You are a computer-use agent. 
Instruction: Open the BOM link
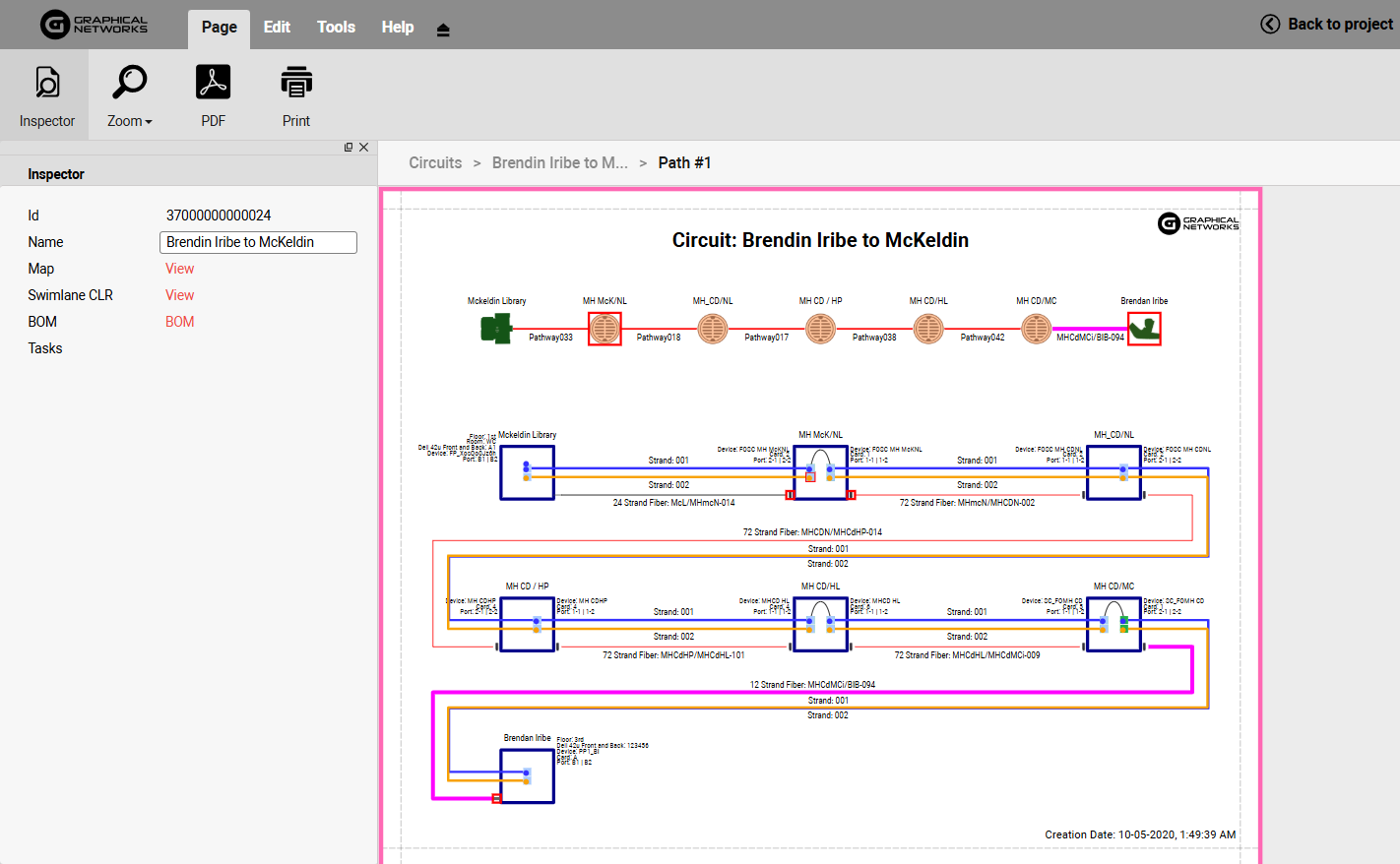point(179,322)
